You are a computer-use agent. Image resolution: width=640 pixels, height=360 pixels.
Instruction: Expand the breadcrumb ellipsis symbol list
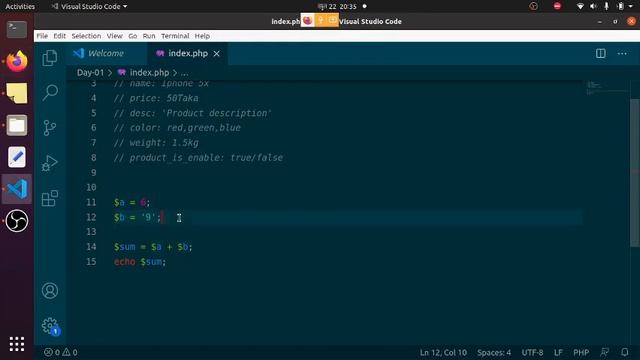coord(184,73)
